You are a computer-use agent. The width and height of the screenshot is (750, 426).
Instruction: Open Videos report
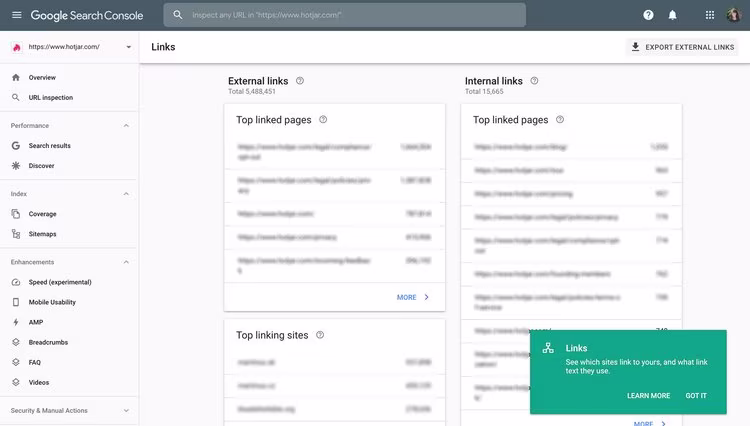coord(39,382)
